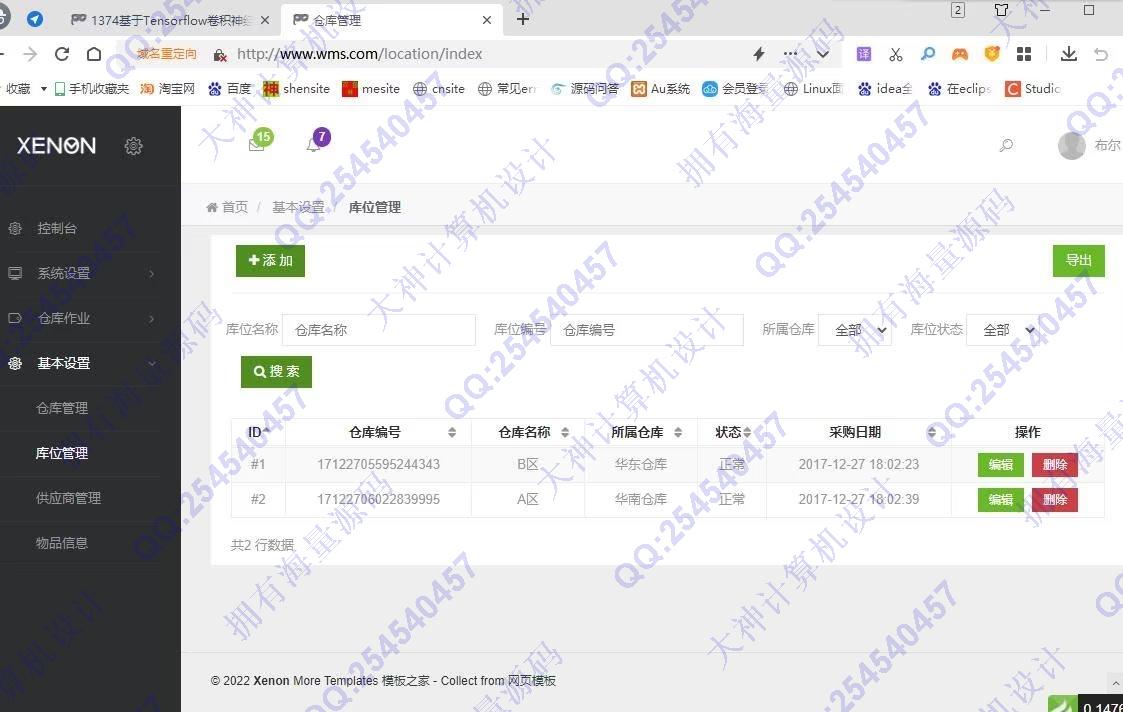1123x712 pixels.
Task: Click the browser home icon
Action: click(x=94, y=54)
